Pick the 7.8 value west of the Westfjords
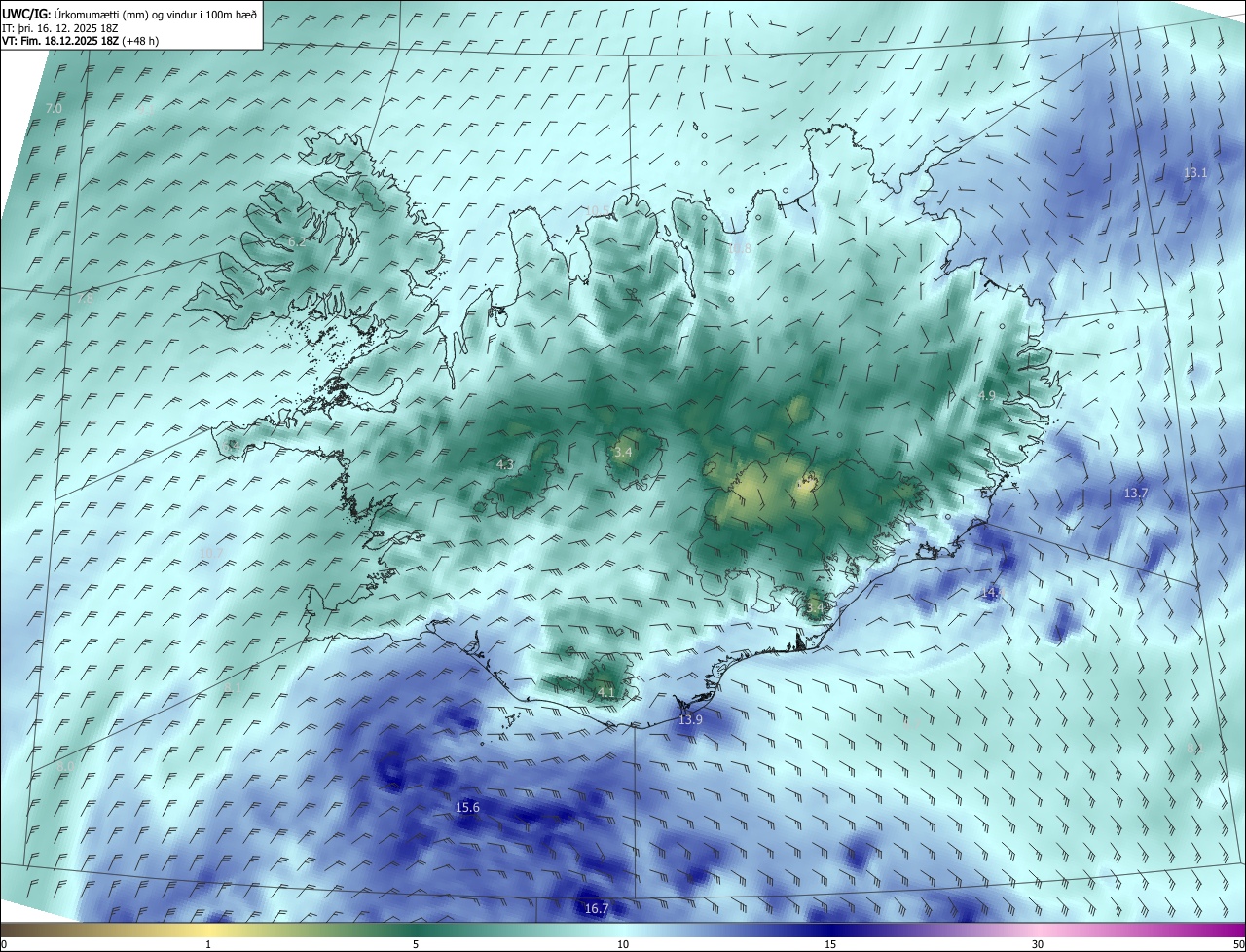This screenshot has height=952, width=1246. coord(86,299)
